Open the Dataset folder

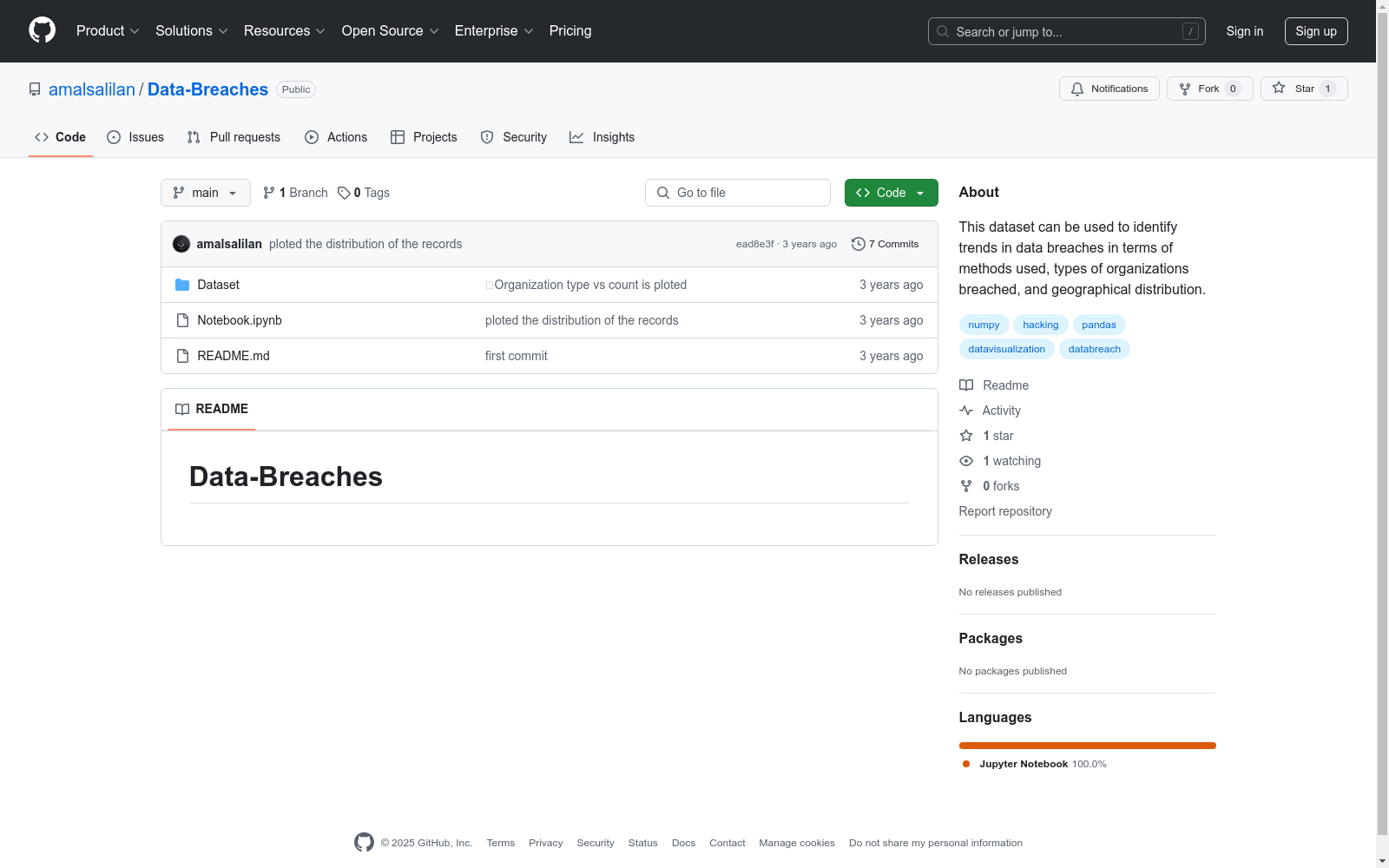tap(218, 285)
